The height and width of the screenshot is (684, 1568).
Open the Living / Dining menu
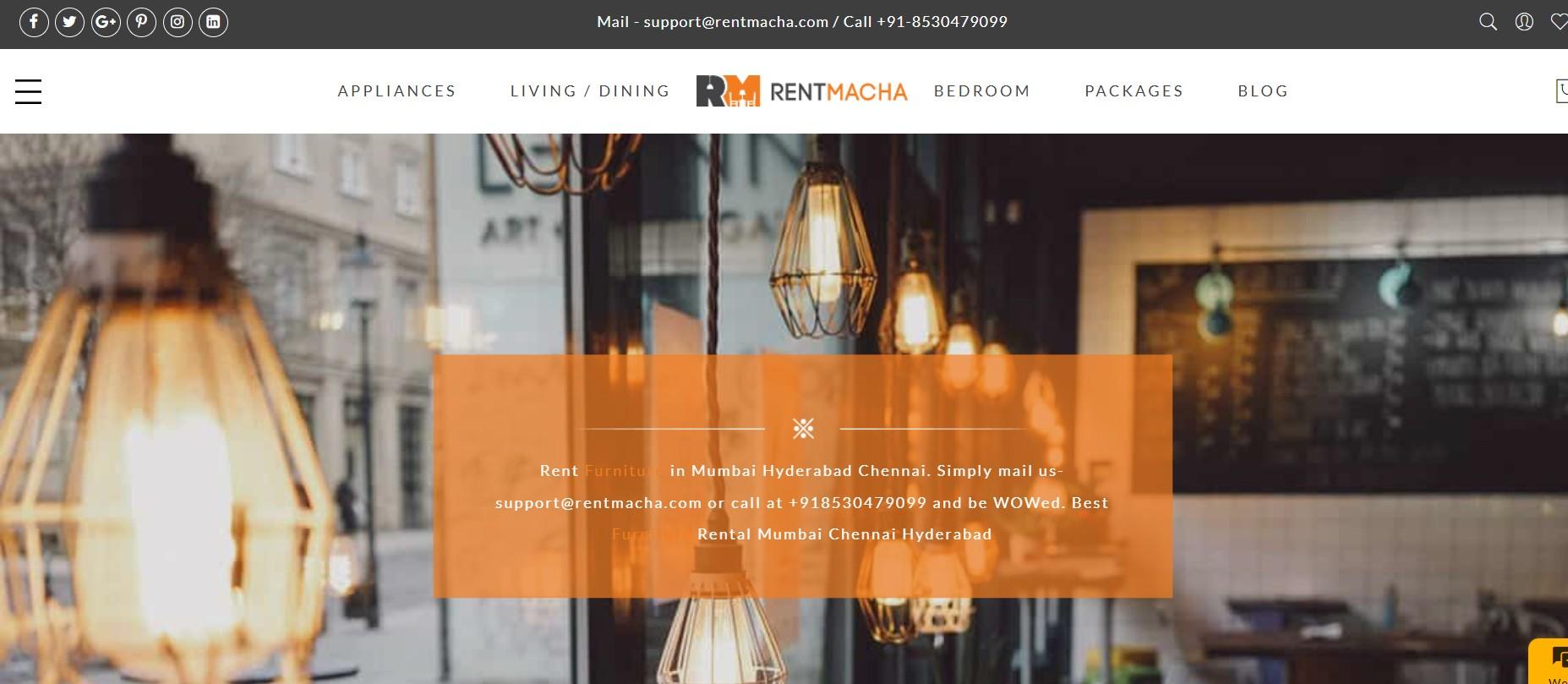coord(590,91)
